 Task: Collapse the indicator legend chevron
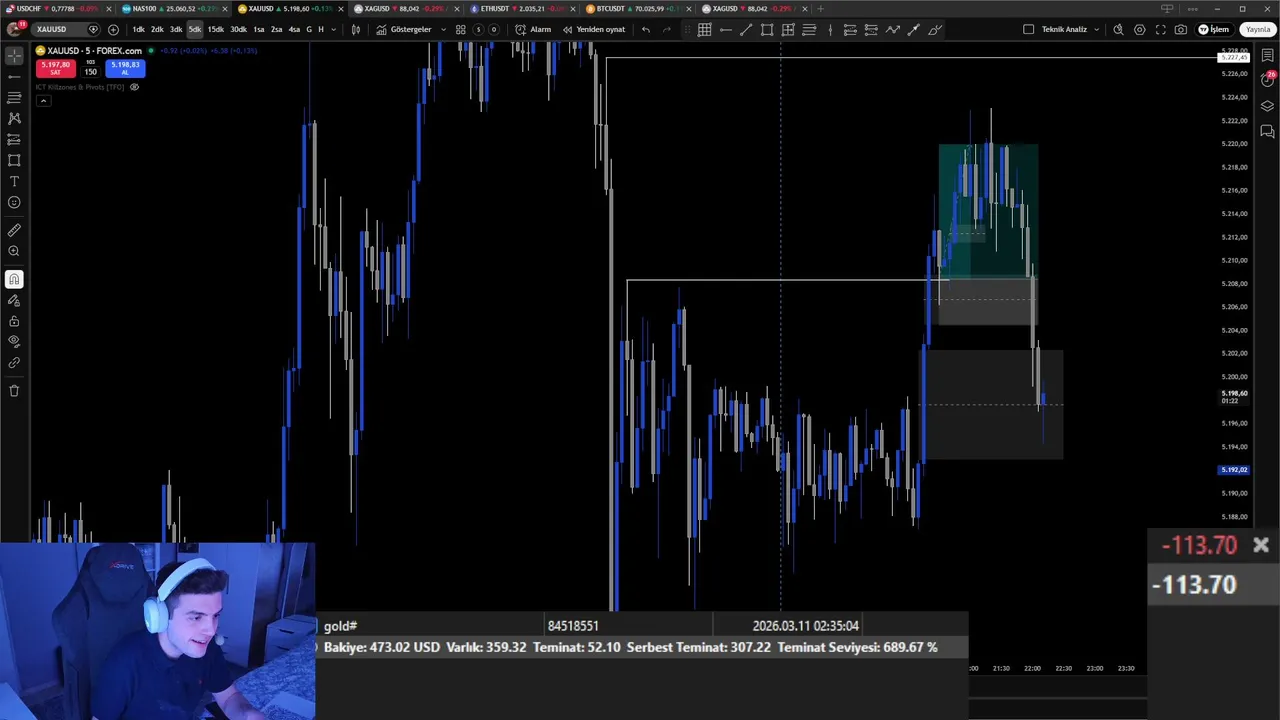pyautogui.click(x=43, y=101)
